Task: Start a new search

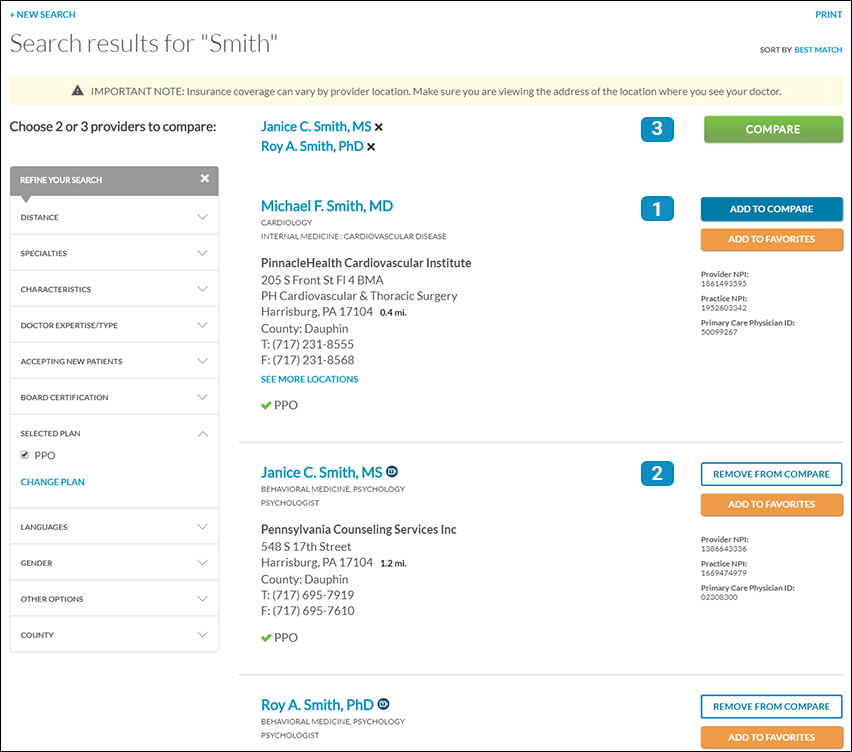Action: click(x=42, y=15)
